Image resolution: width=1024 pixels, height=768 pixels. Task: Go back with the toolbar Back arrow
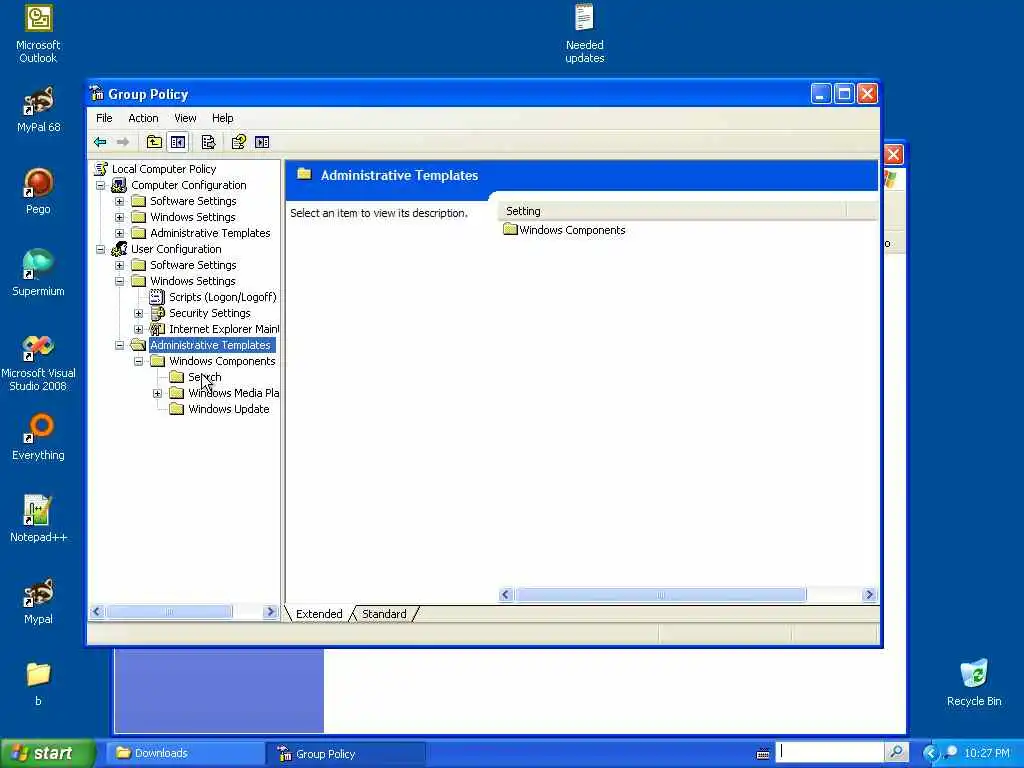coord(100,142)
